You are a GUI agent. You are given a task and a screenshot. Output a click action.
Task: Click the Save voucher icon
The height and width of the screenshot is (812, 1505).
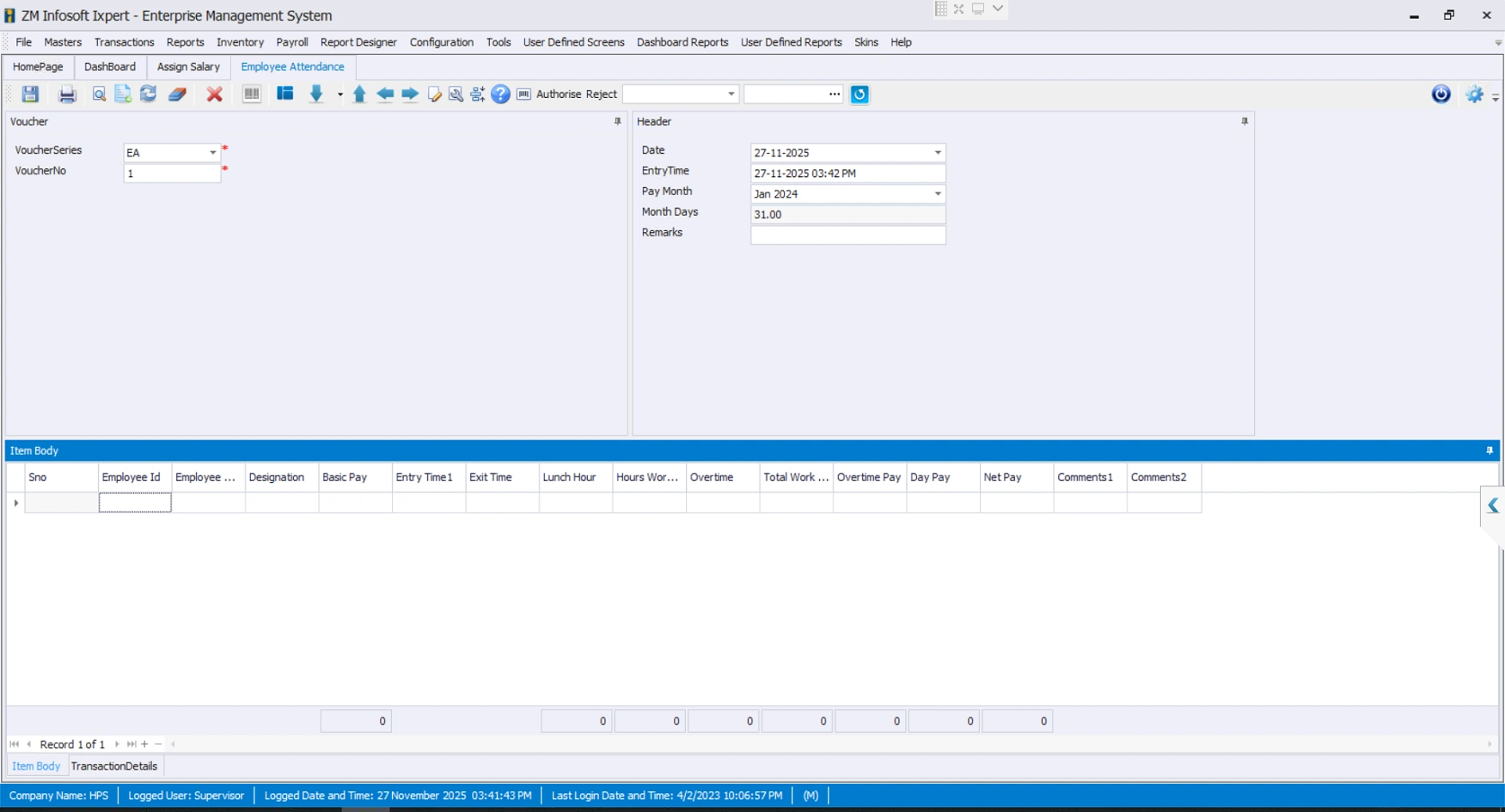[x=30, y=95]
